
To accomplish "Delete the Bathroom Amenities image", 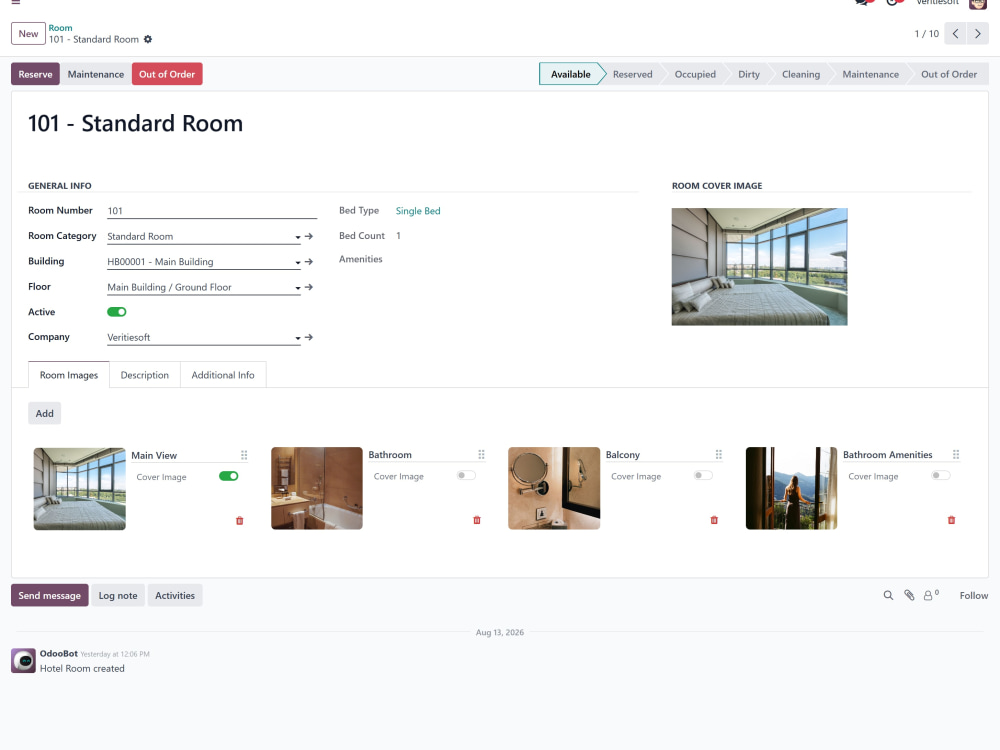I will 952,520.
